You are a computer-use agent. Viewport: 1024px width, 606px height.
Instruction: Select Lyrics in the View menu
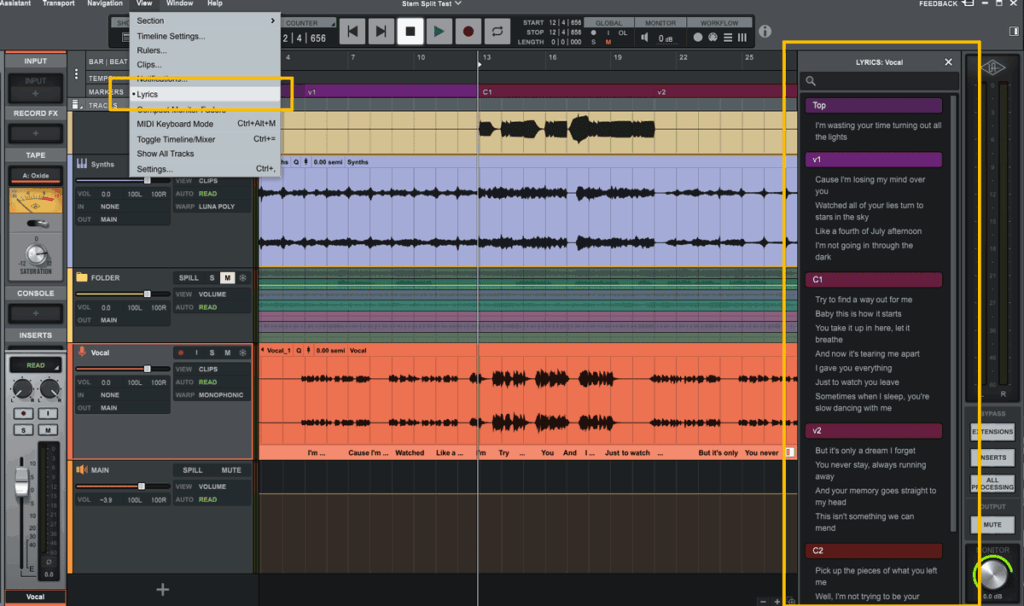tap(205, 94)
